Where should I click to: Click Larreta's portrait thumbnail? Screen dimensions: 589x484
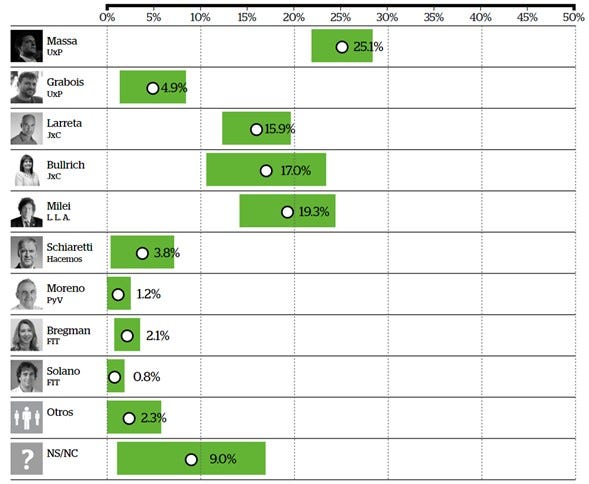pyautogui.click(x=27, y=129)
